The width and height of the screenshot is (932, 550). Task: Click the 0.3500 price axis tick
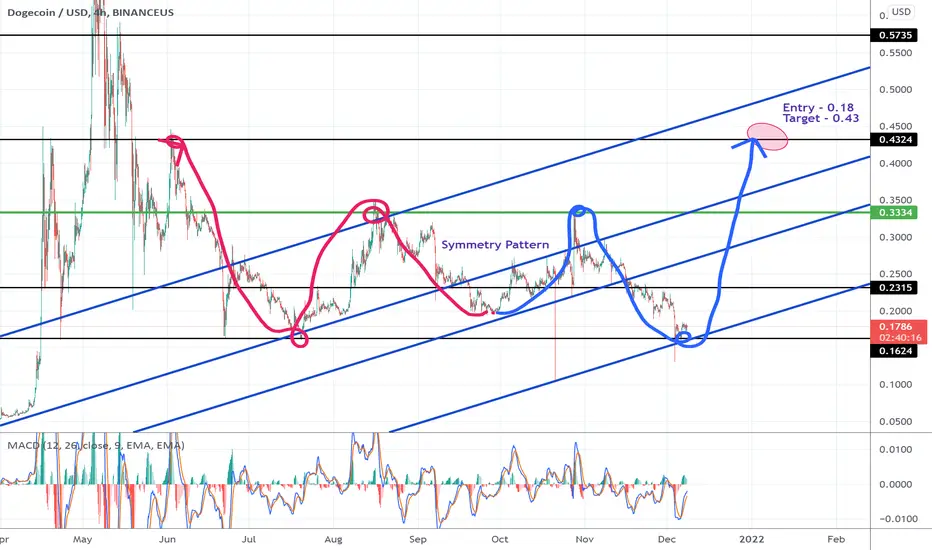tap(895, 200)
